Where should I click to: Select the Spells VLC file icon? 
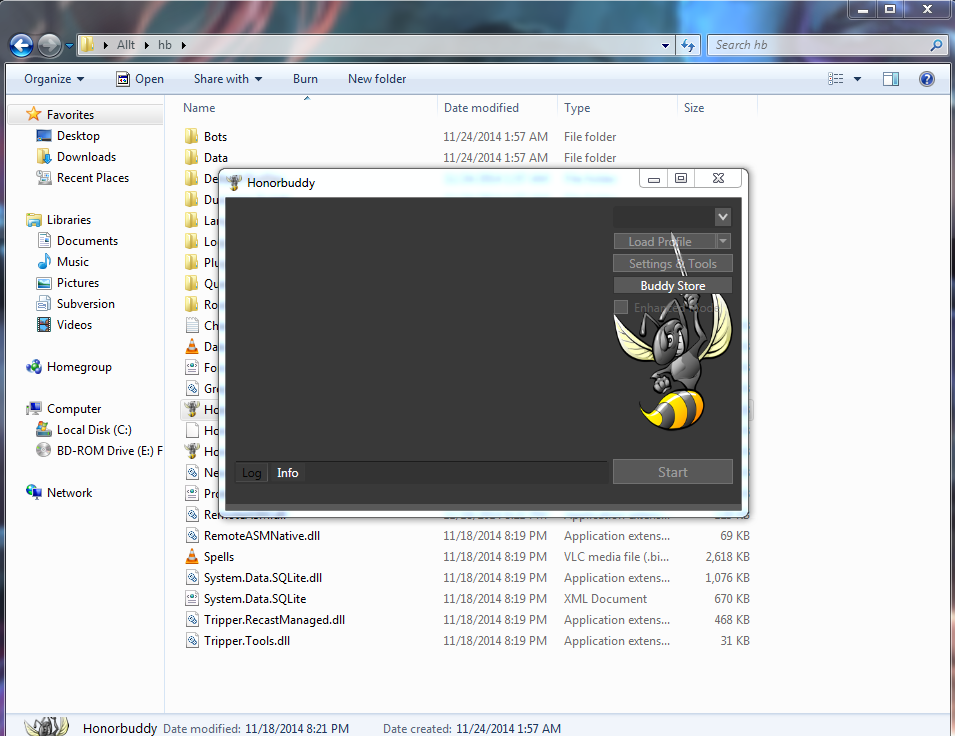point(192,557)
